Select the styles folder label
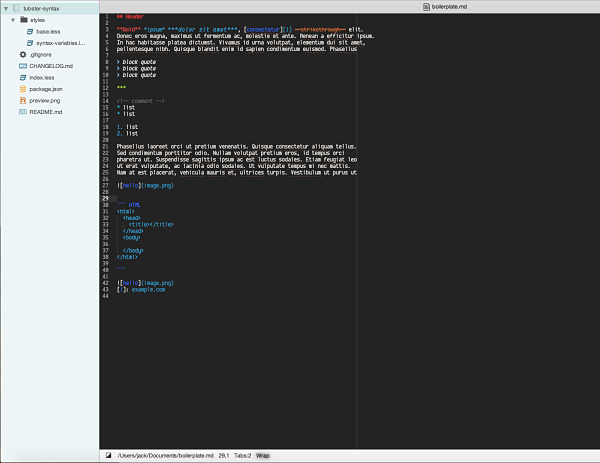 point(38,20)
